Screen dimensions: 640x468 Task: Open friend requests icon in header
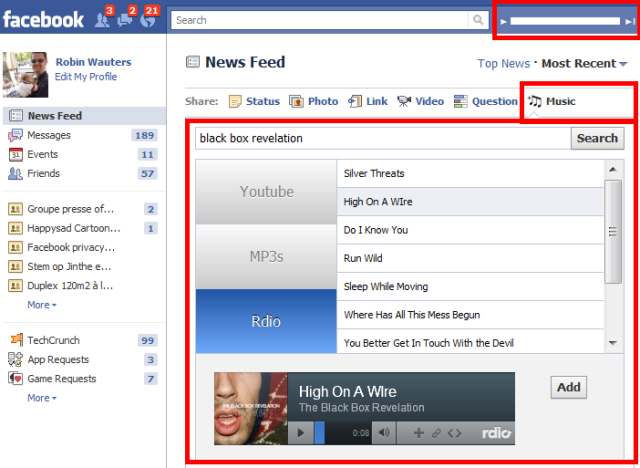point(102,20)
